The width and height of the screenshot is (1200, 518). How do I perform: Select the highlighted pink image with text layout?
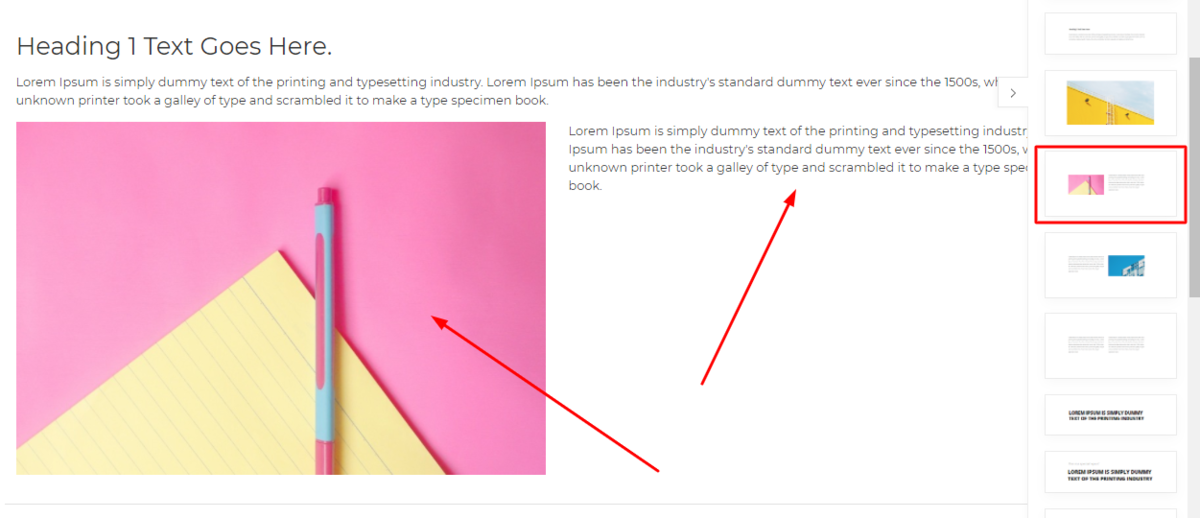(1110, 184)
